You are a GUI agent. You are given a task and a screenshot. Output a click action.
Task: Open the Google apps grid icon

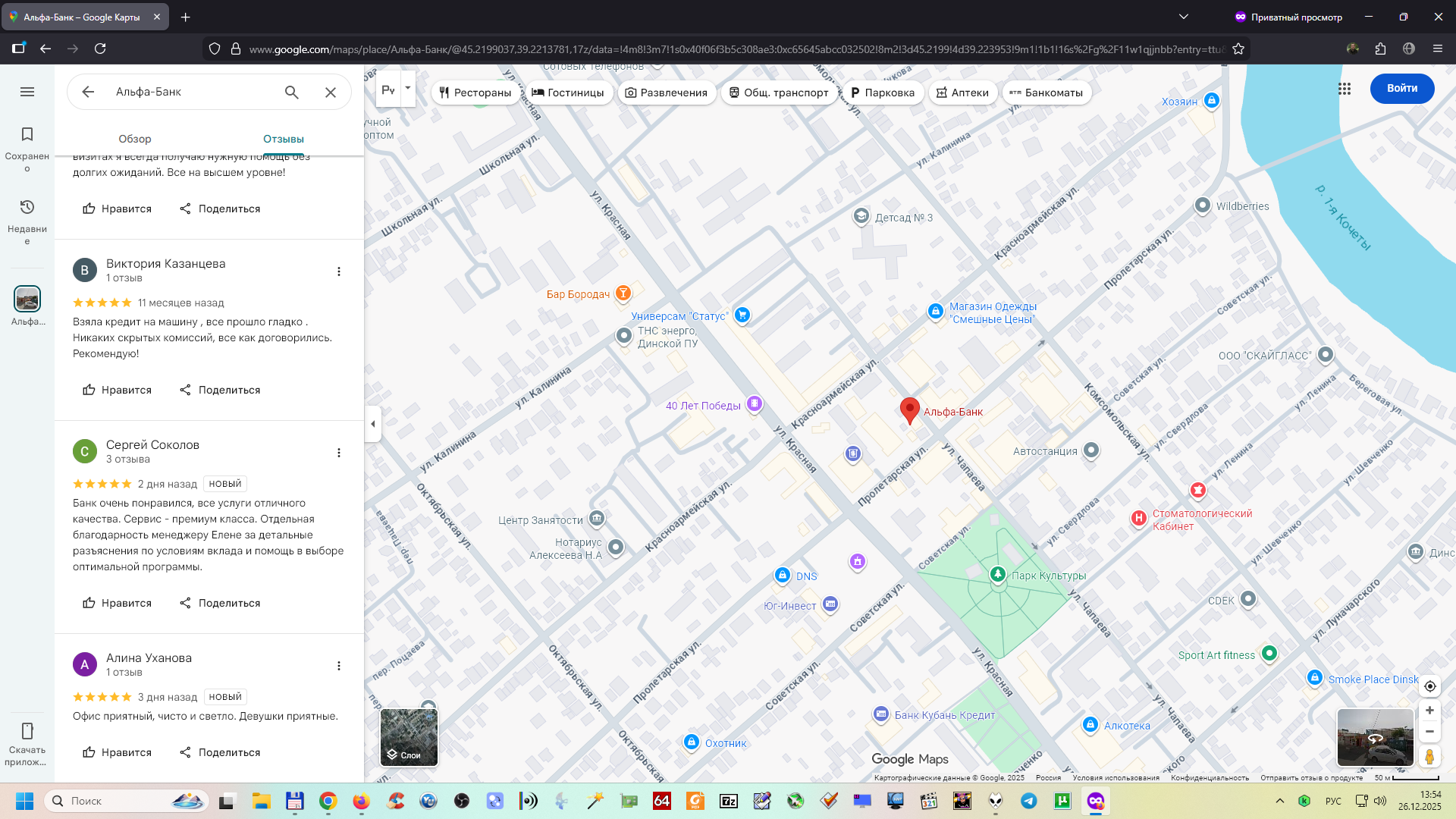[x=1345, y=89]
